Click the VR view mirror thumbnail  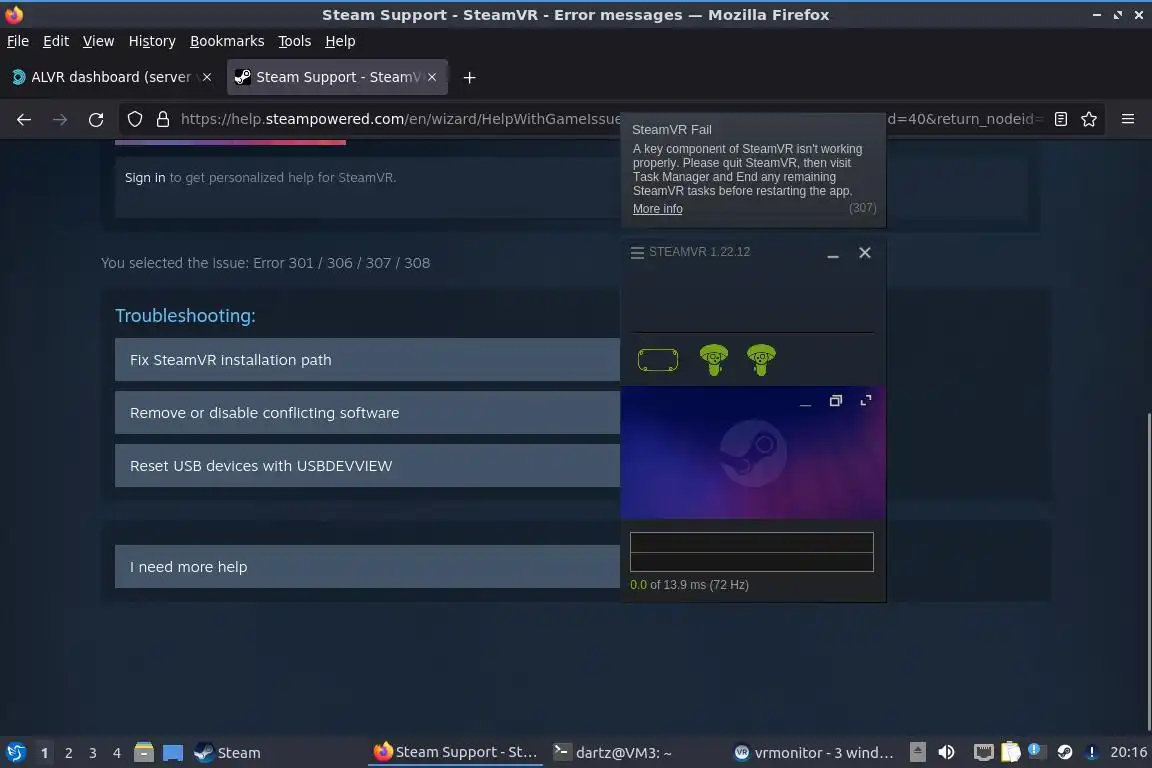(753, 453)
